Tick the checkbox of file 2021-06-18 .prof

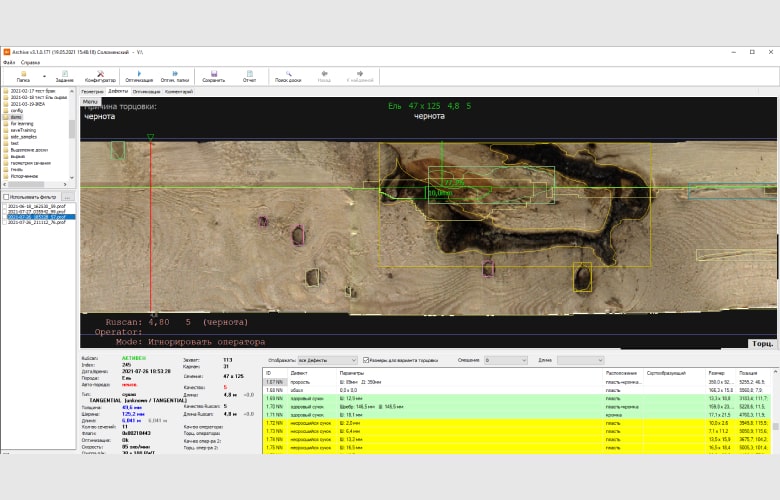click(x=5, y=206)
